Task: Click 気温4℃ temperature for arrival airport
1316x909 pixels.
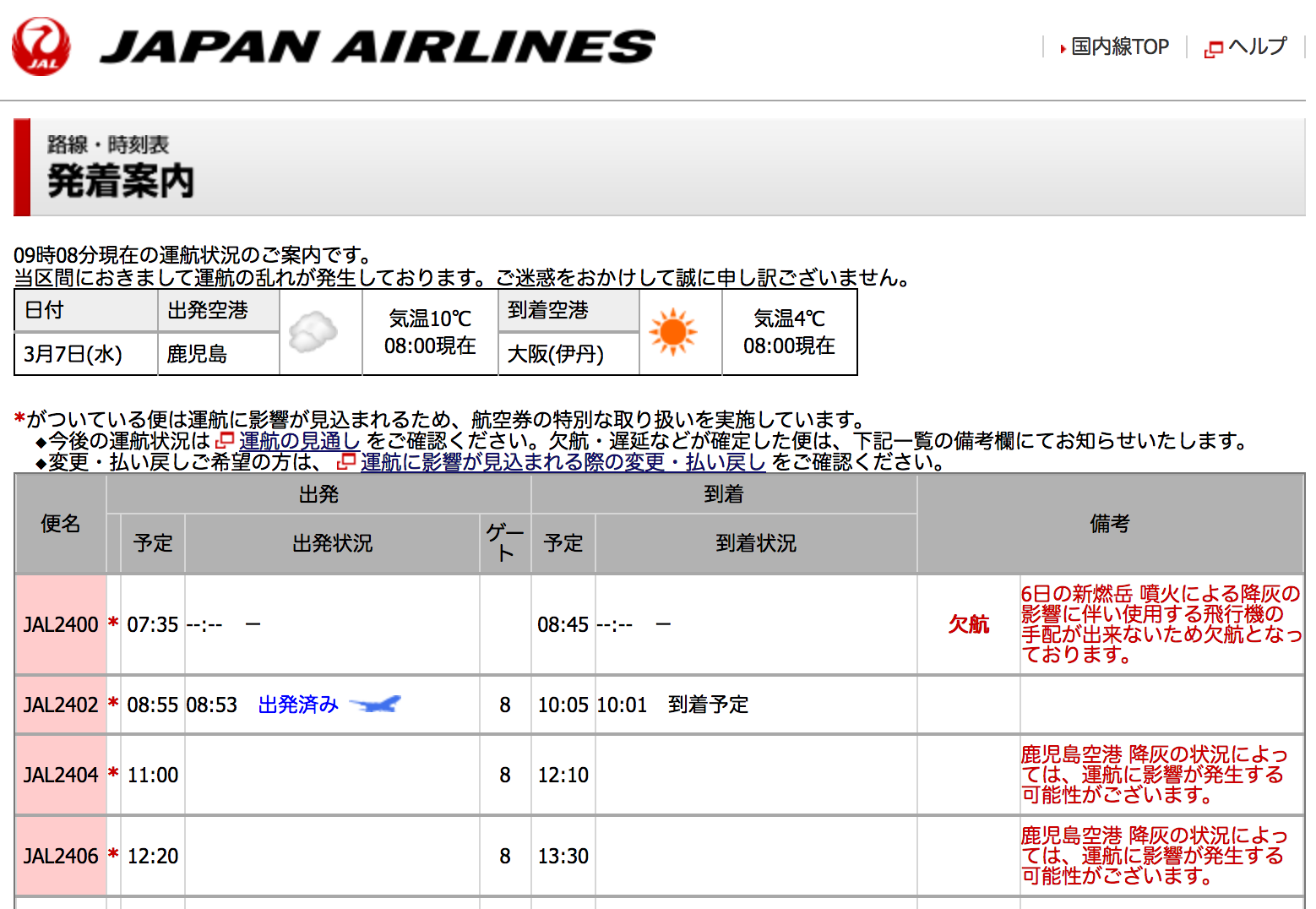Action: click(790, 318)
